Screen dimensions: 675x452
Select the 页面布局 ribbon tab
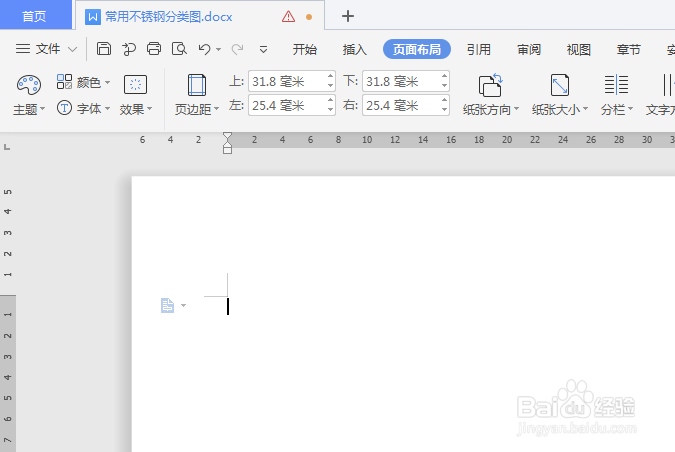[417, 49]
